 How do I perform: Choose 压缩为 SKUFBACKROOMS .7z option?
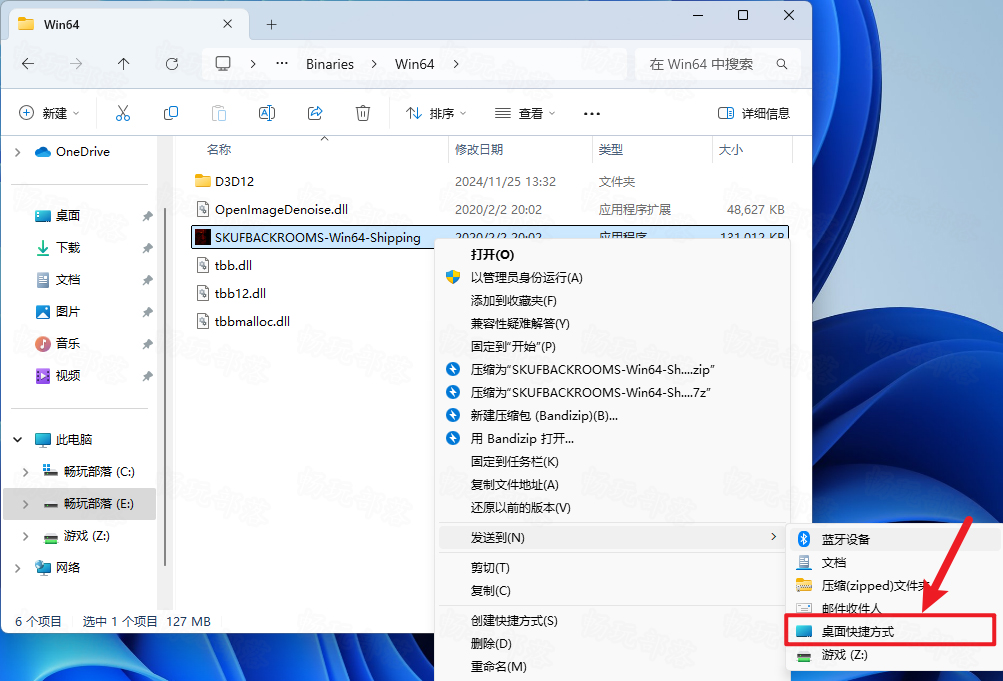pos(613,393)
